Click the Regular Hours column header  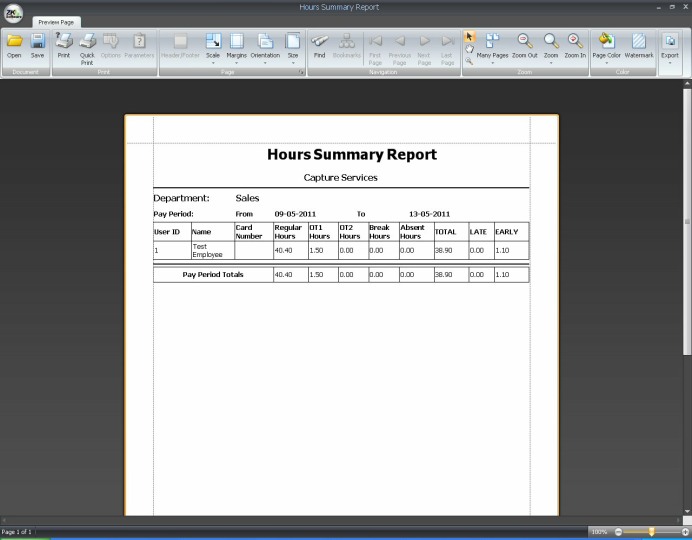290,232
